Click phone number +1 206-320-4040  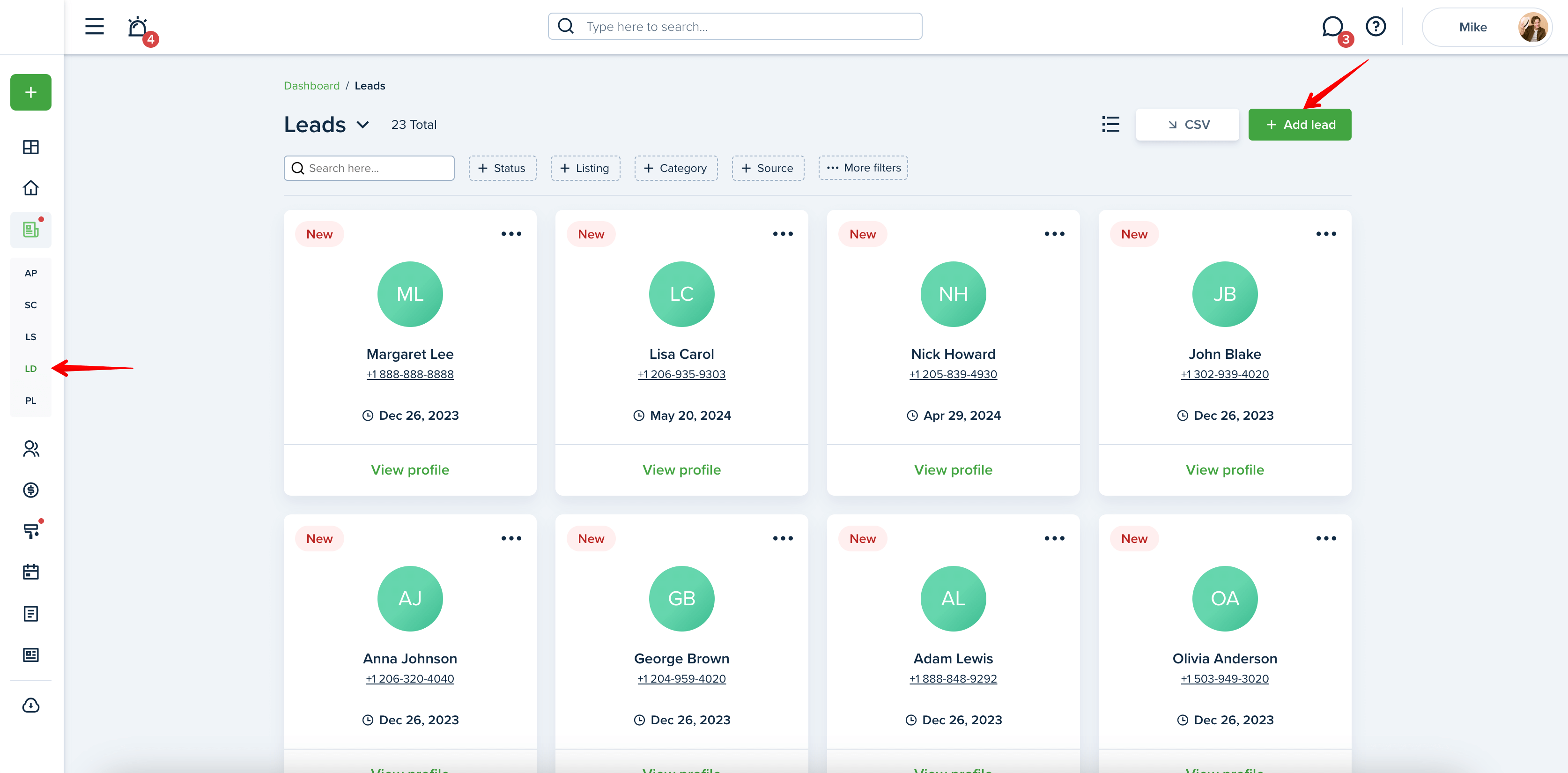[x=410, y=679]
